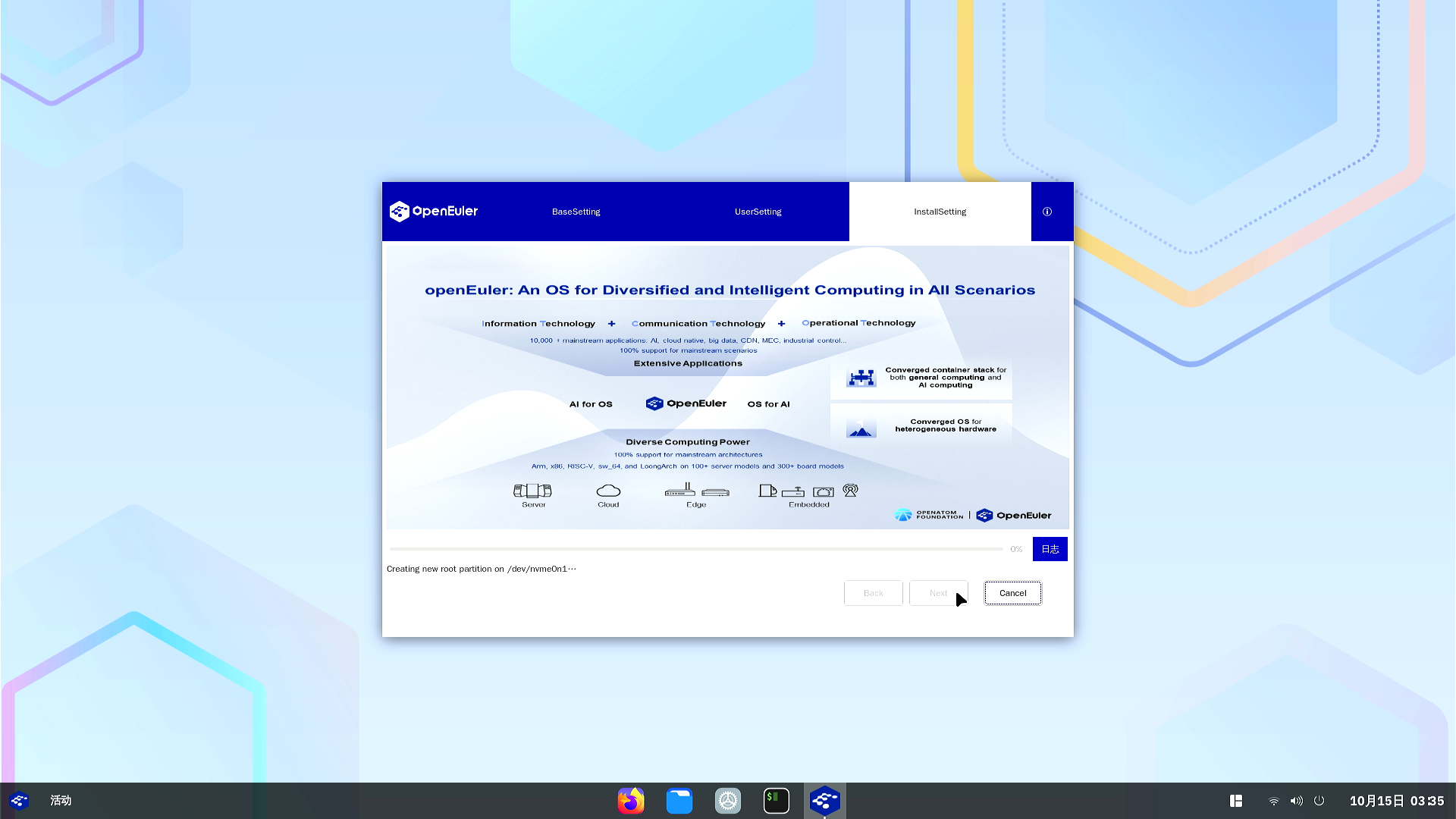Open system Settings gear in dock
The image size is (1456, 819).
tap(727, 800)
